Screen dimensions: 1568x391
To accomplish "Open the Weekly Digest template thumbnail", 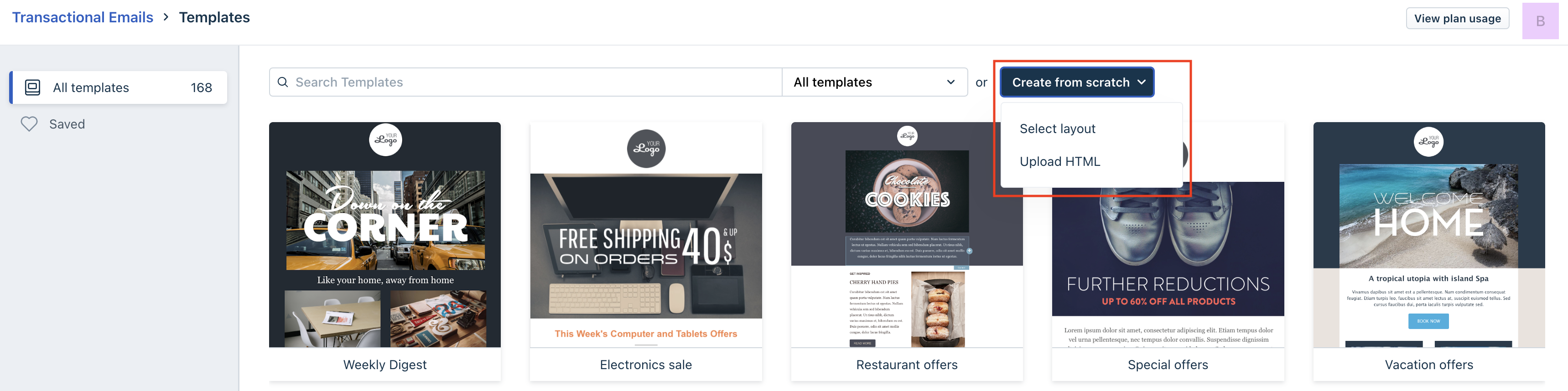I will tap(384, 235).
